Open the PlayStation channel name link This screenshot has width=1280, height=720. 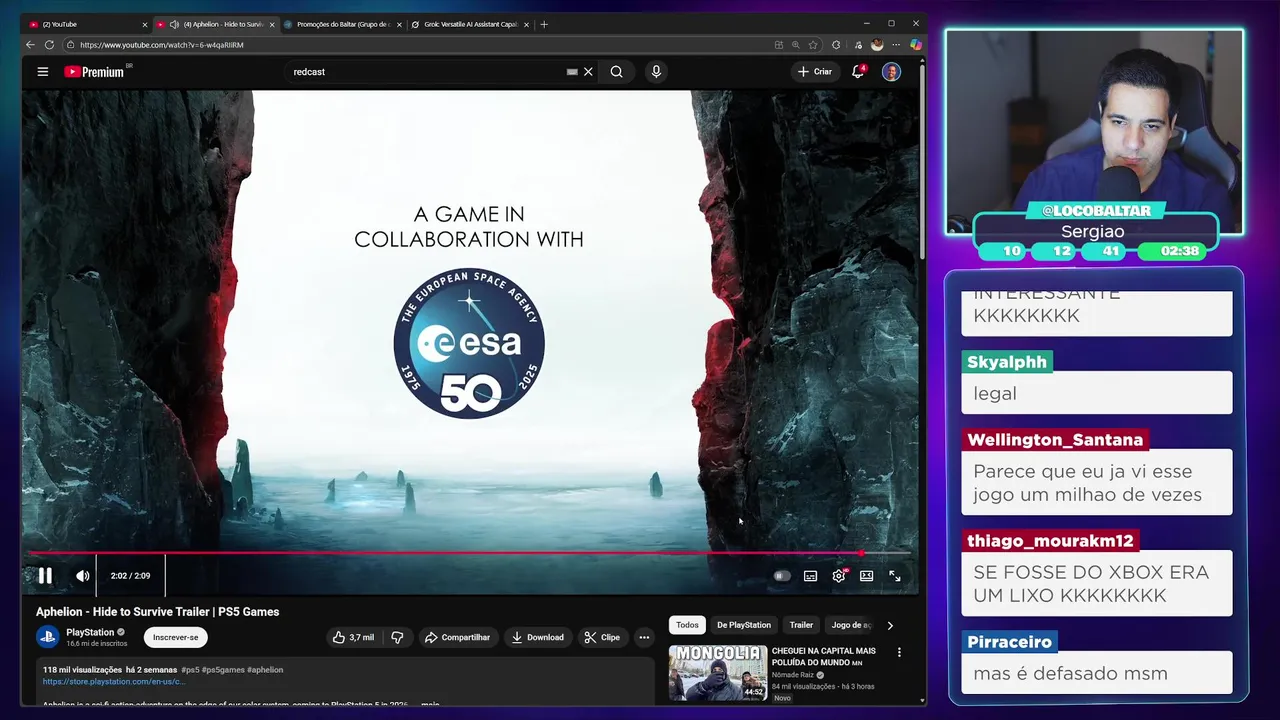pos(90,632)
